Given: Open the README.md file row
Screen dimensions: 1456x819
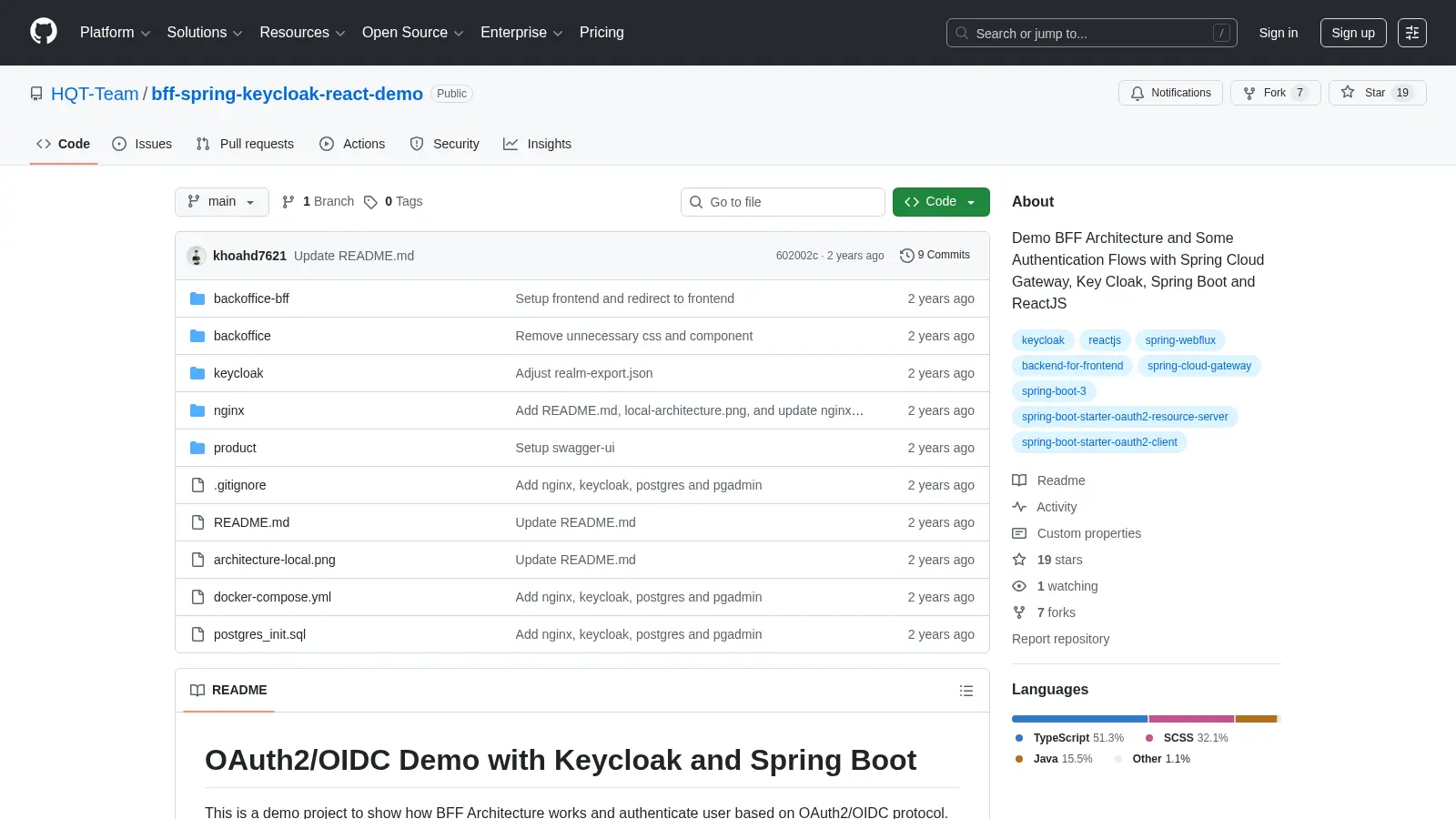Looking at the screenshot, I should click(x=582, y=522).
